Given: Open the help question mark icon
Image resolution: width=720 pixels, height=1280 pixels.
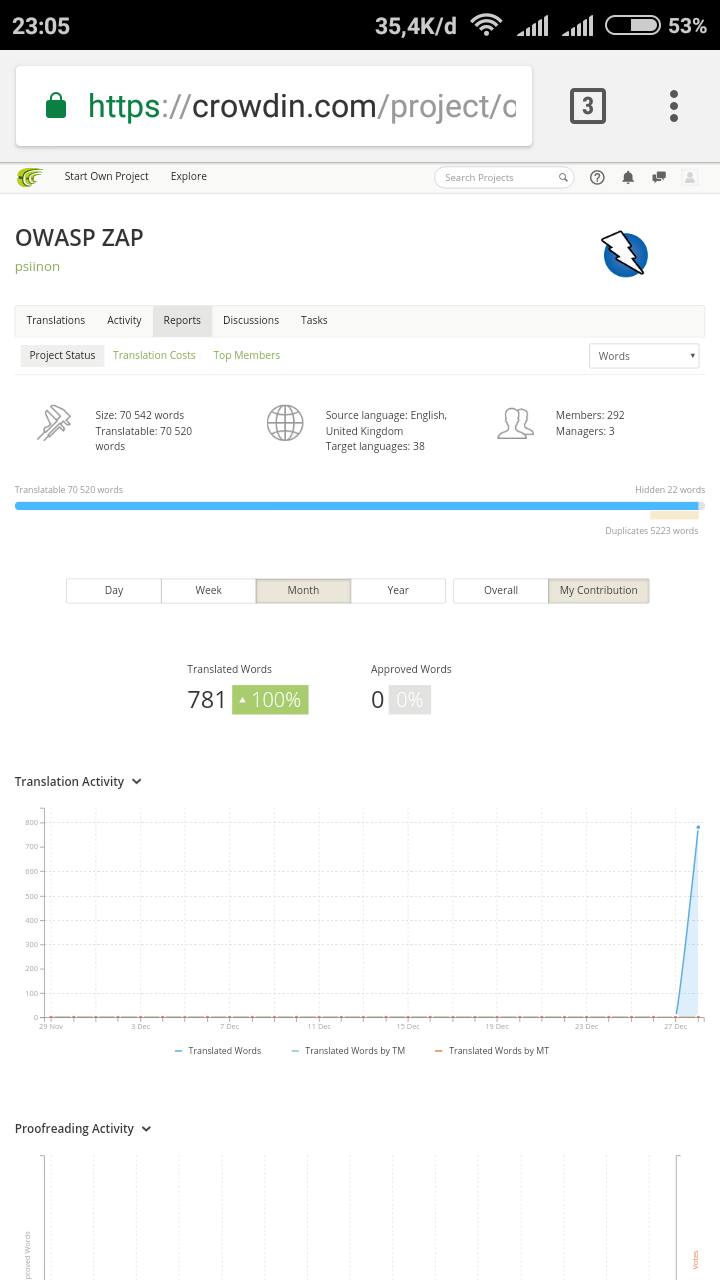Looking at the screenshot, I should pos(597,177).
